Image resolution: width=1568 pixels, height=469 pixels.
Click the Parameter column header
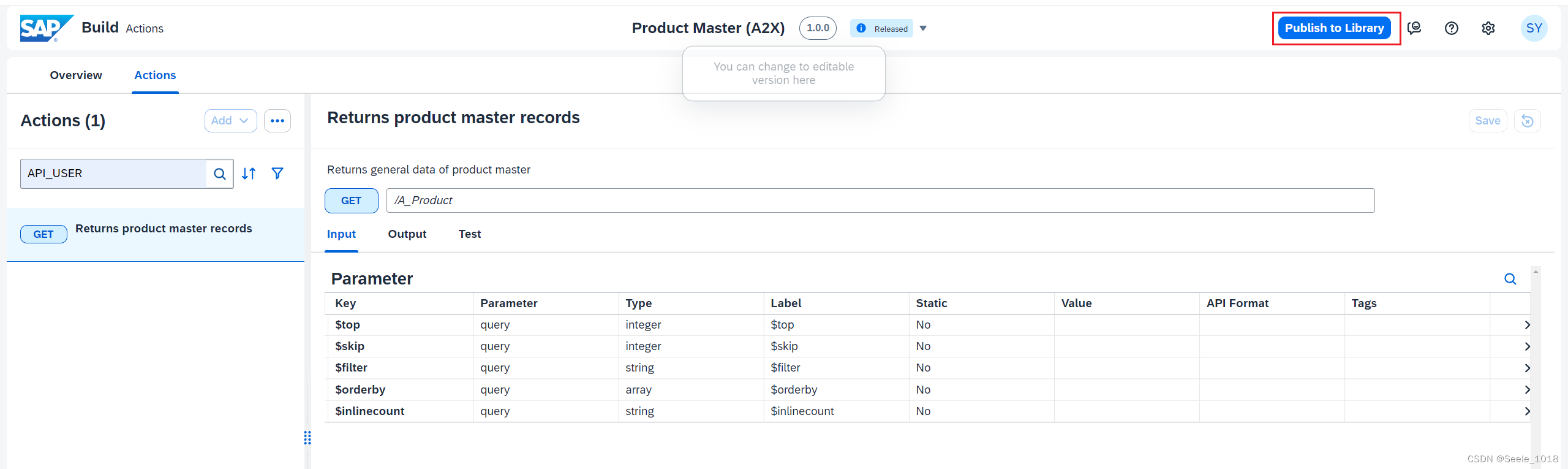pos(546,303)
